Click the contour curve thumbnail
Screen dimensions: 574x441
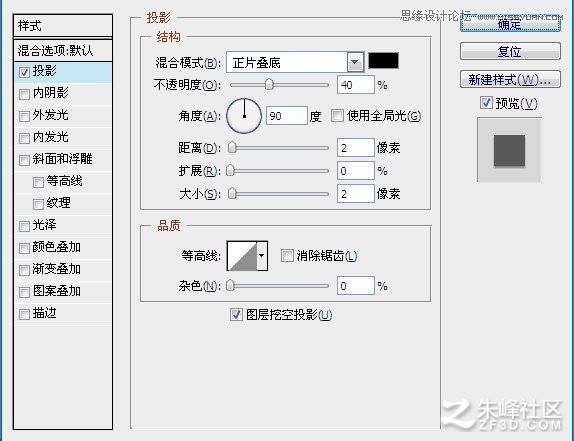point(242,255)
